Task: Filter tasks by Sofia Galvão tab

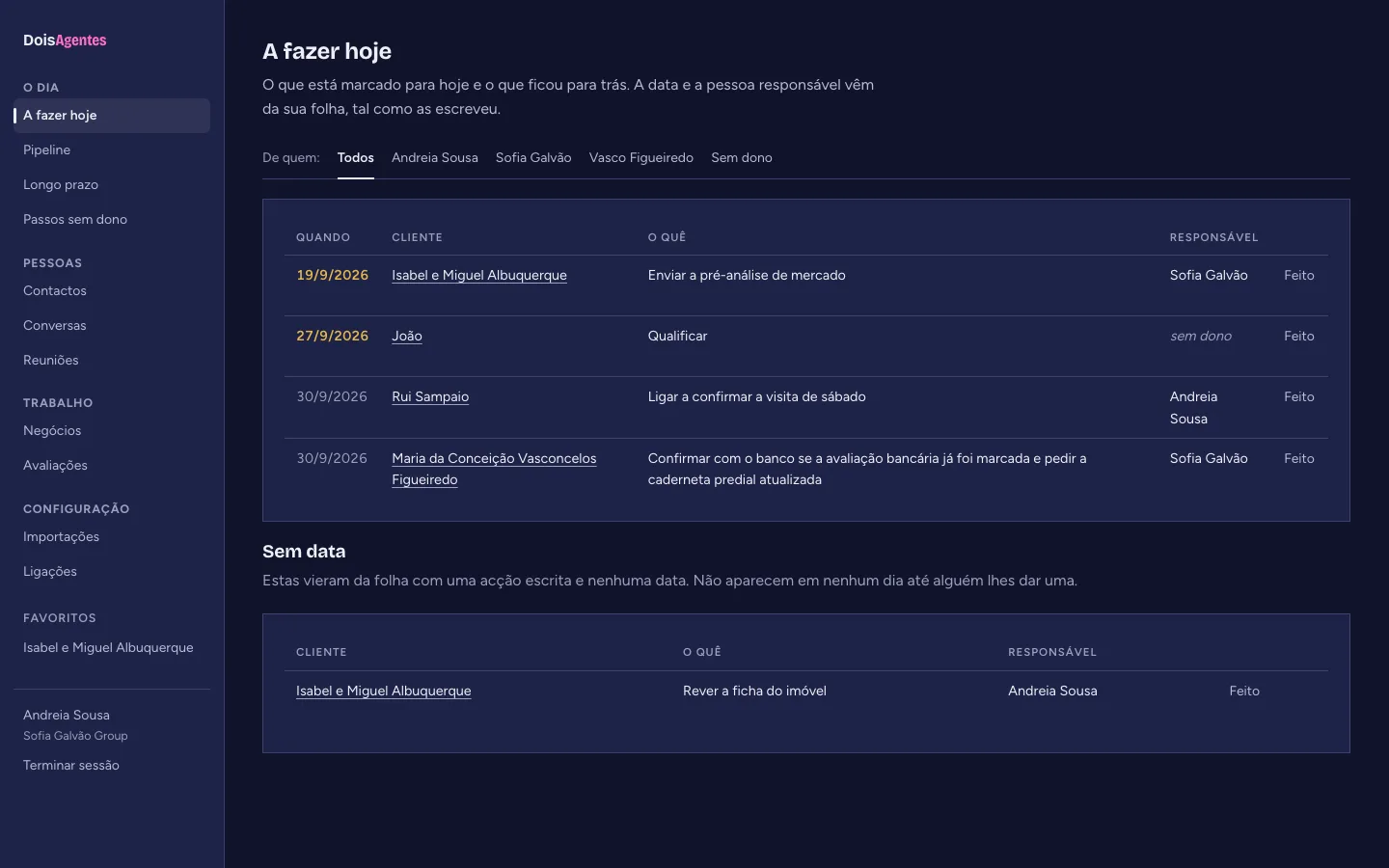Action: click(533, 158)
